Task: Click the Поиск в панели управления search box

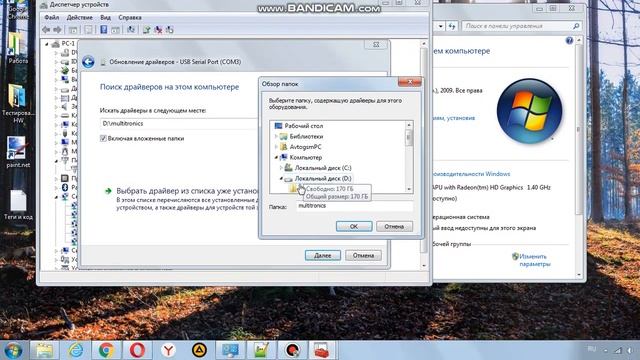Action: 522,26
